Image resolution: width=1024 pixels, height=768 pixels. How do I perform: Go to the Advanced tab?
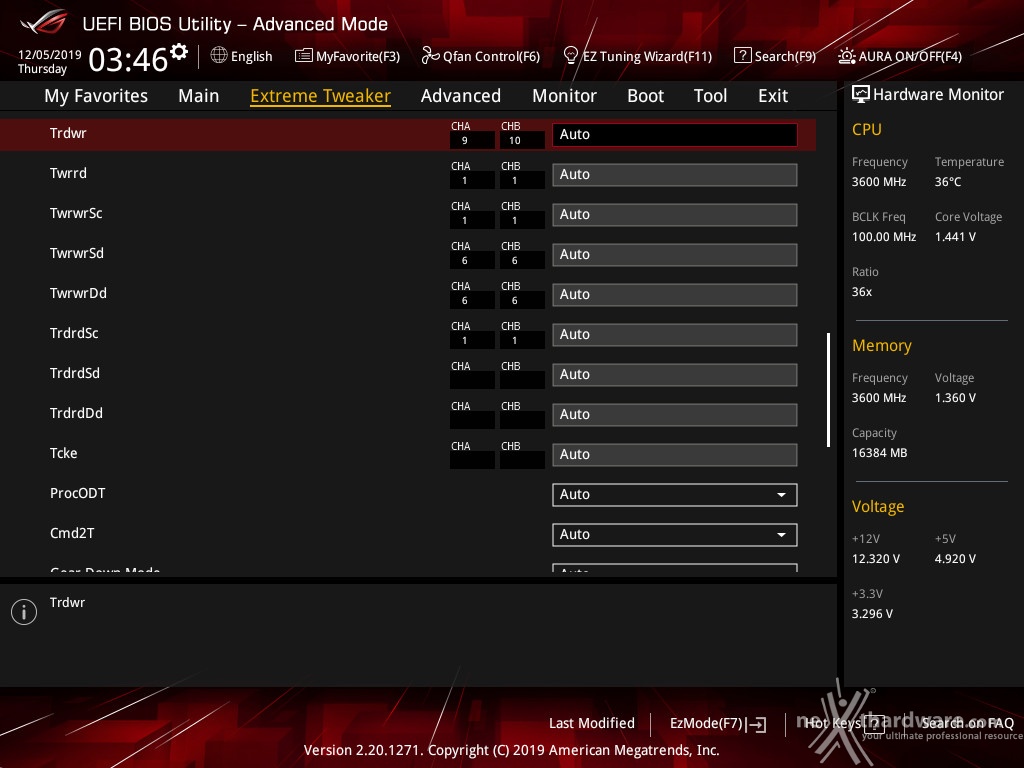pyautogui.click(x=461, y=96)
